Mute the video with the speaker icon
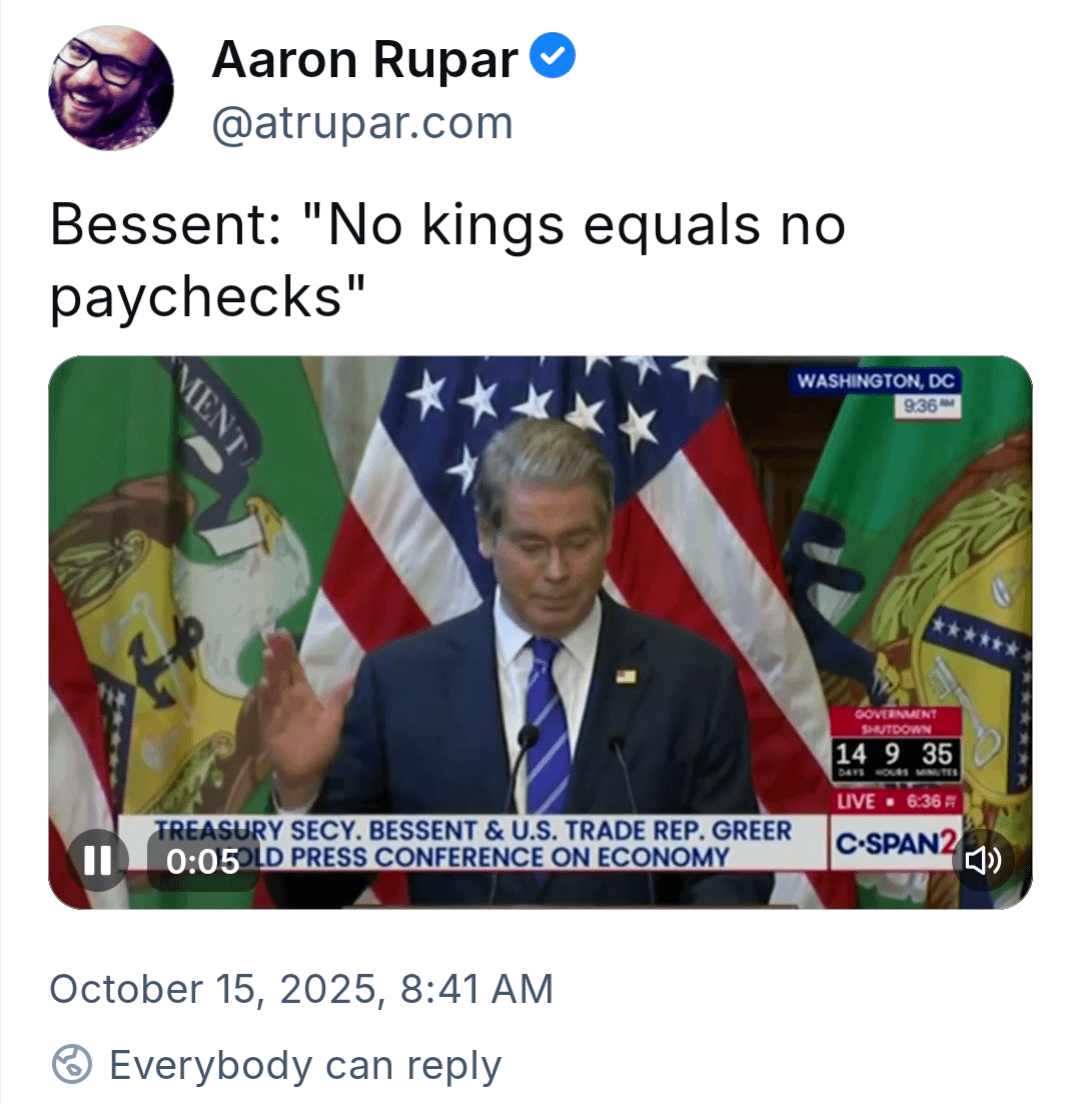Screen dimensions: 1080x1104 (983, 860)
